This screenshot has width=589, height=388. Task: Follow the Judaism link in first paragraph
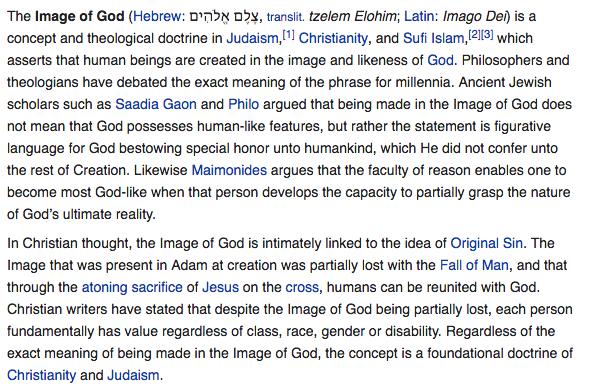[x=252, y=38]
